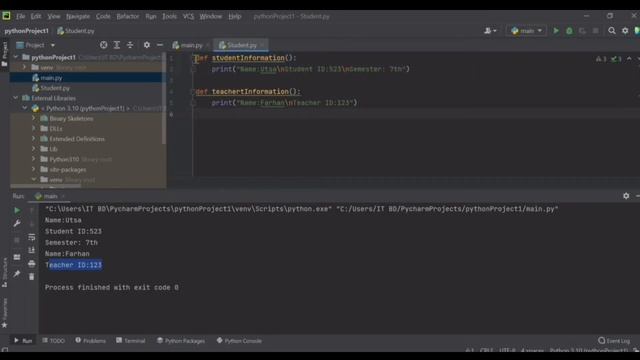Click the stop button in the top toolbar
Screen dimensions: 640x360
click(596, 31)
